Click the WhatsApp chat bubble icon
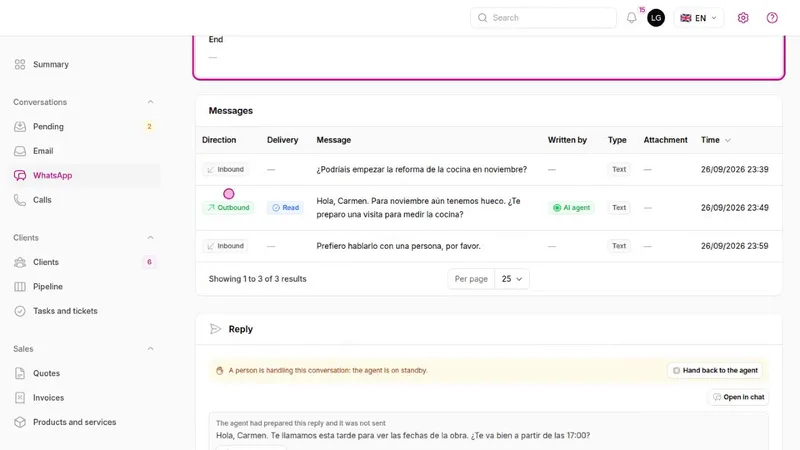The height and width of the screenshot is (450, 800). tap(20, 176)
